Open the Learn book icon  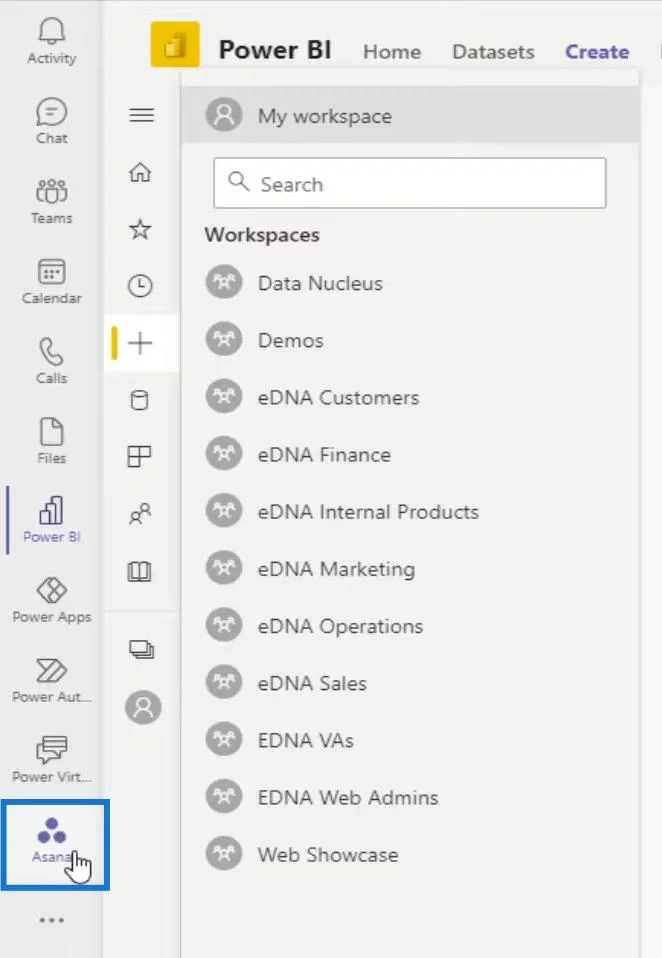(x=139, y=571)
